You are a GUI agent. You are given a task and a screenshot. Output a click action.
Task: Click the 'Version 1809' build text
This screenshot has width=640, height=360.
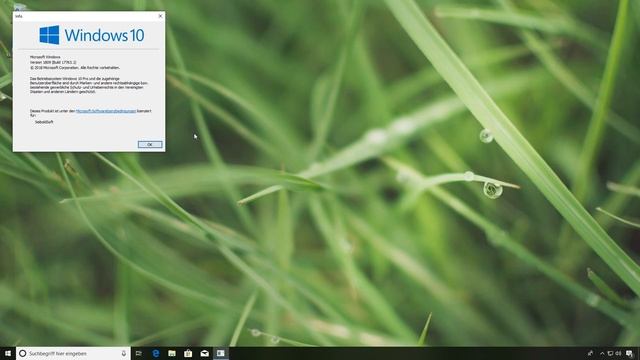(53, 62)
